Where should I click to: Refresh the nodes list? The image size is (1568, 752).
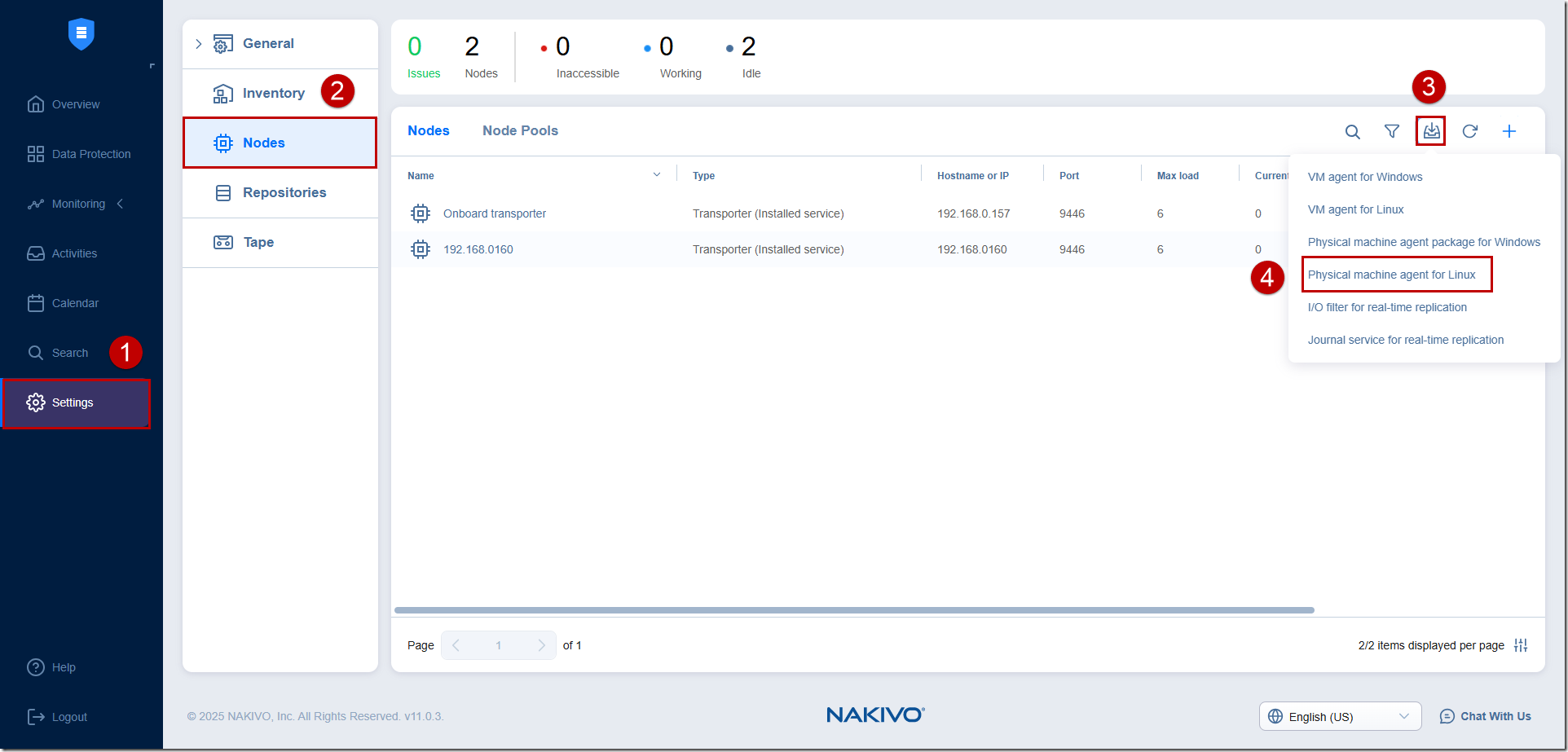pyautogui.click(x=1470, y=131)
